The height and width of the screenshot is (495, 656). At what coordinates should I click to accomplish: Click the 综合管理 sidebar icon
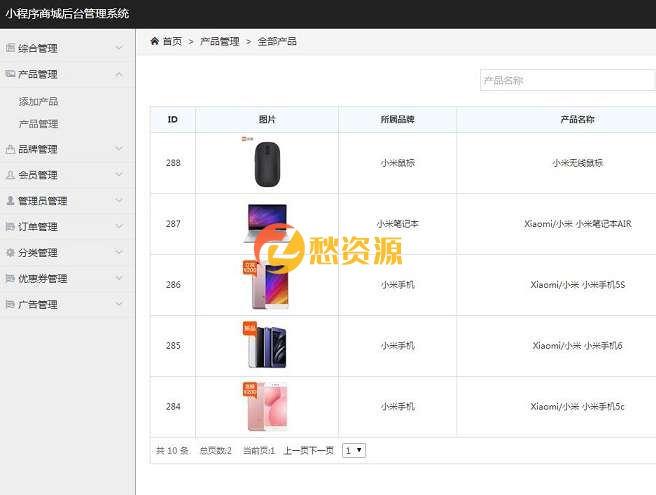[x=10, y=48]
